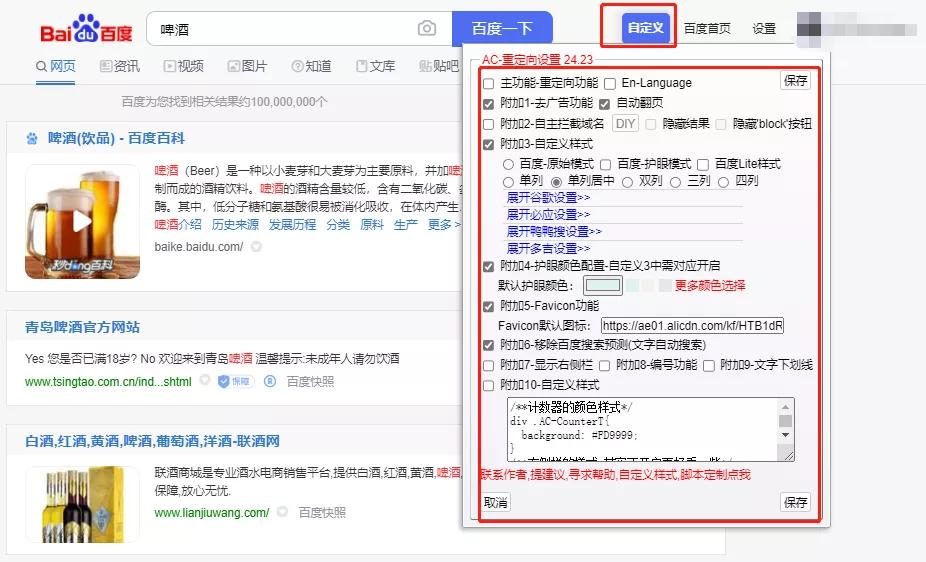Screen dimensions: 926x562
Task: Open camera image search icon
Action: [426, 28]
